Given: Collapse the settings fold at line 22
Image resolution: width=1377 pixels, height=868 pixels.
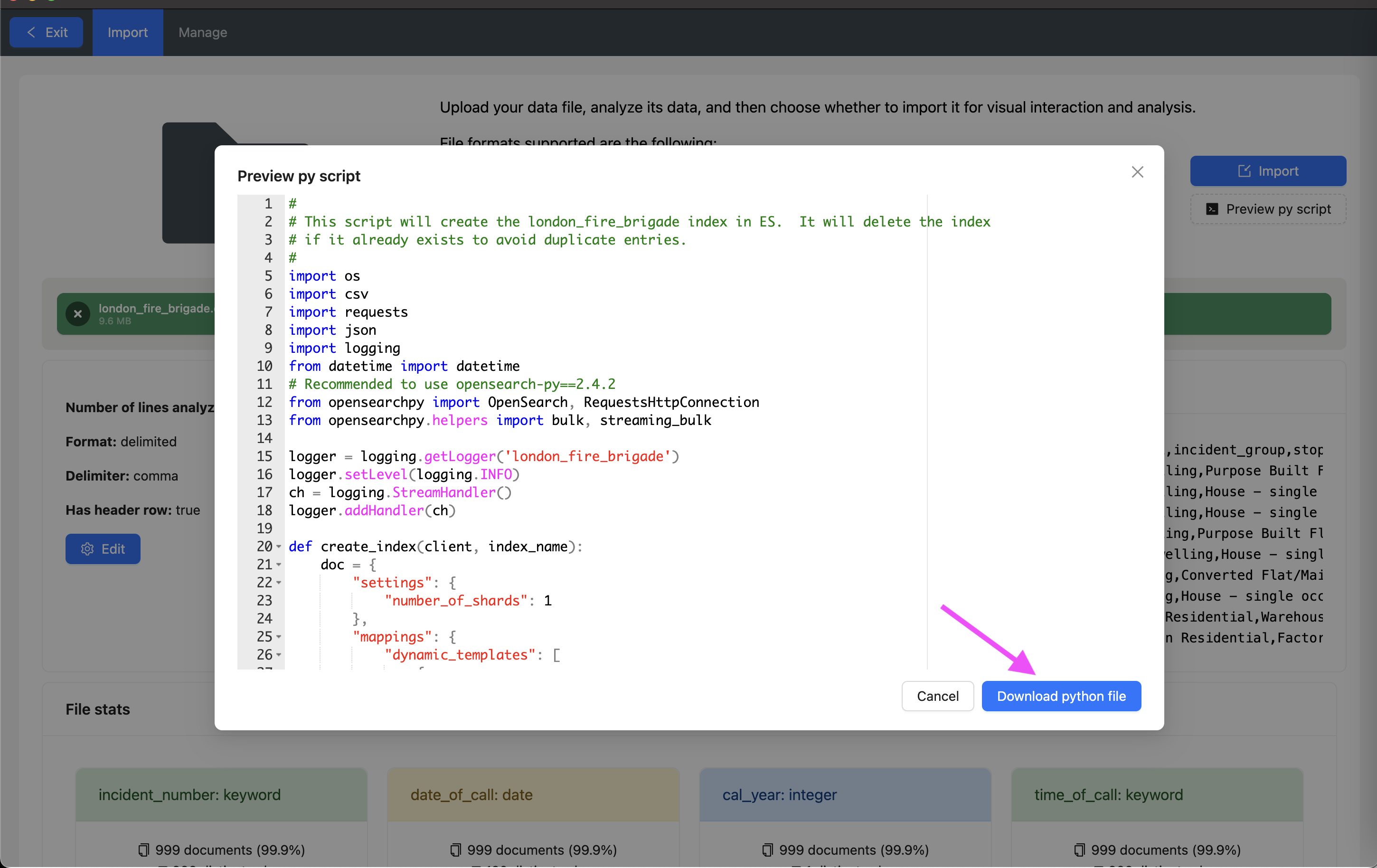Looking at the screenshot, I should point(279,583).
